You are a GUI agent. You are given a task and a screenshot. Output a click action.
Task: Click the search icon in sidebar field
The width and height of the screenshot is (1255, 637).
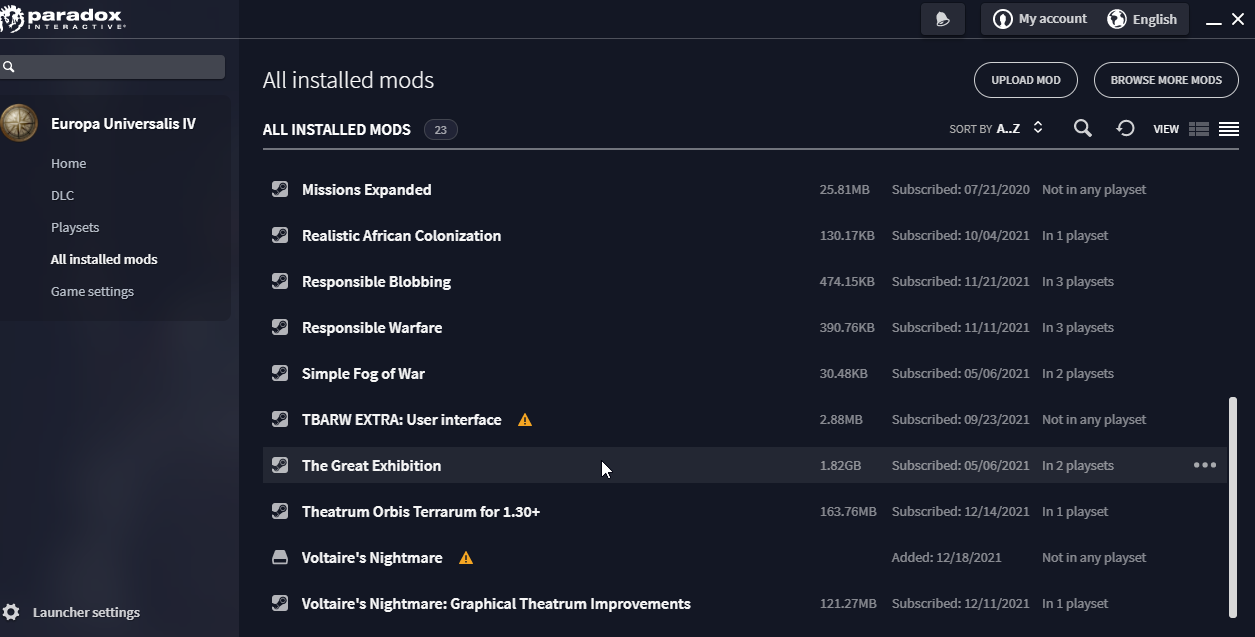[9, 67]
